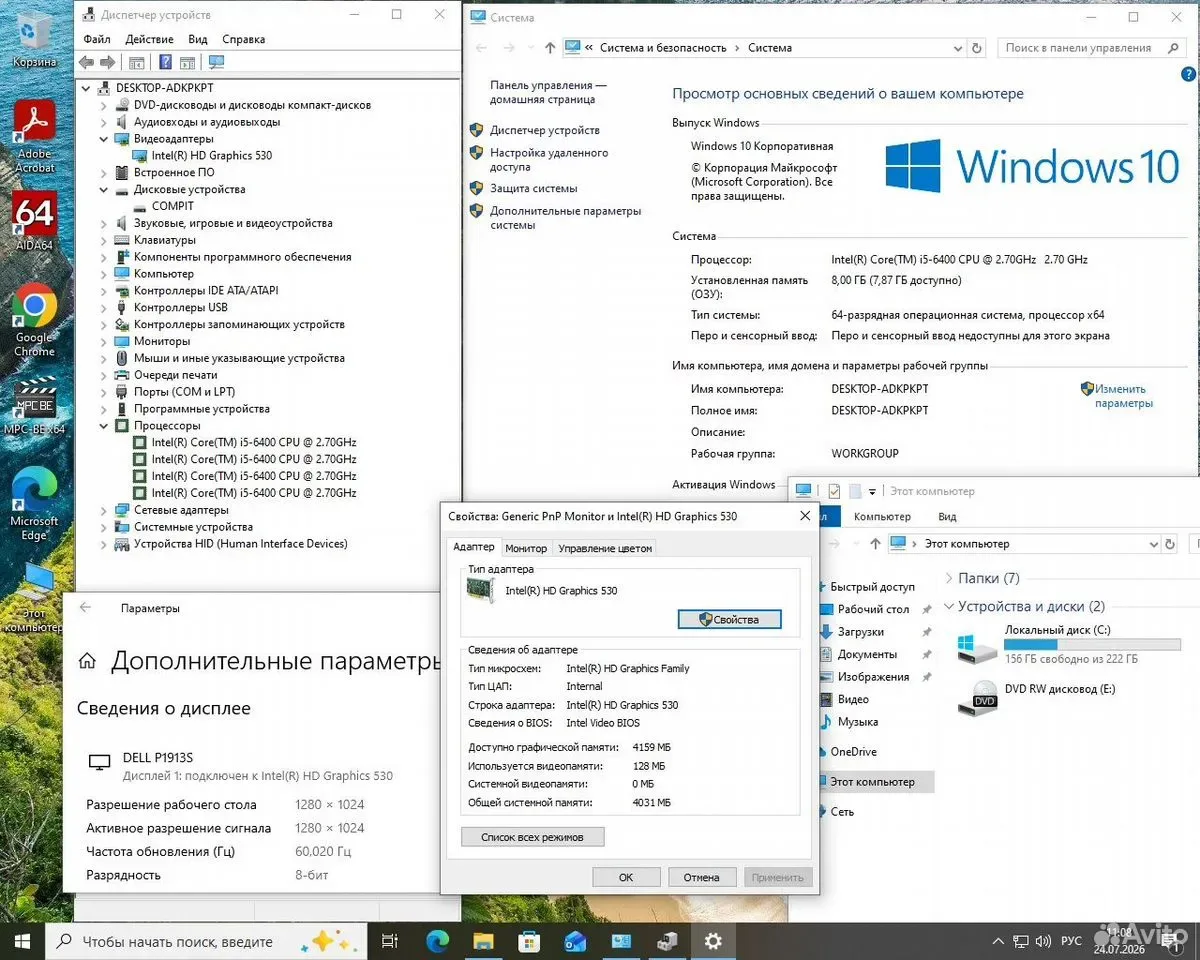Click the Back arrow in Device Manager toolbar
This screenshot has width=1200, height=960.
tap(87, 62)
